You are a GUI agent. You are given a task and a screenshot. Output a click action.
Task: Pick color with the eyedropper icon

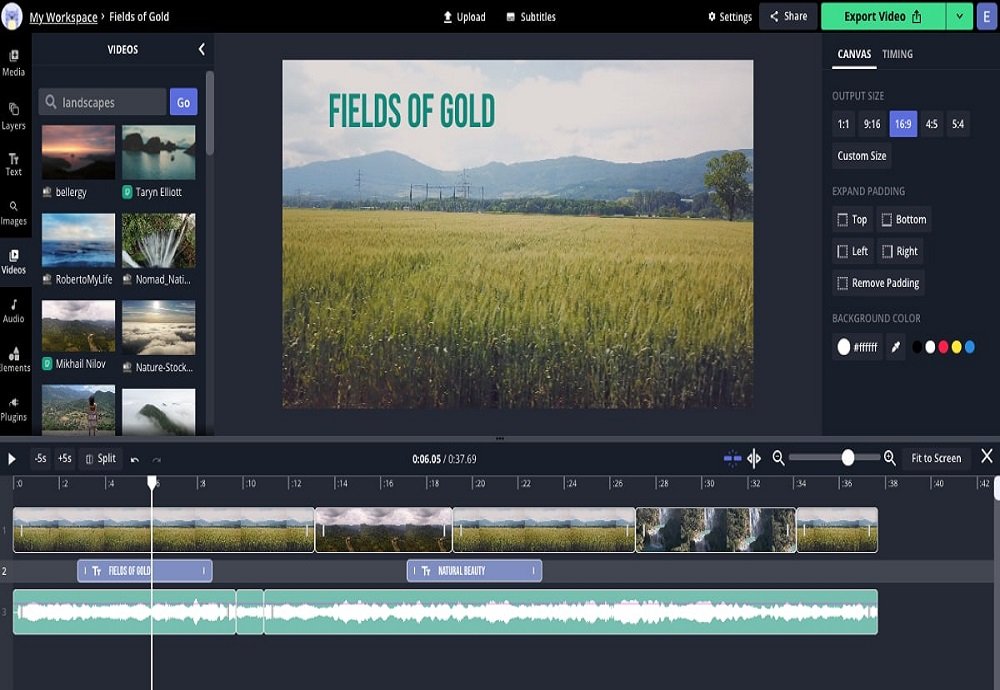pyautogui.click(x=895, y=347)
